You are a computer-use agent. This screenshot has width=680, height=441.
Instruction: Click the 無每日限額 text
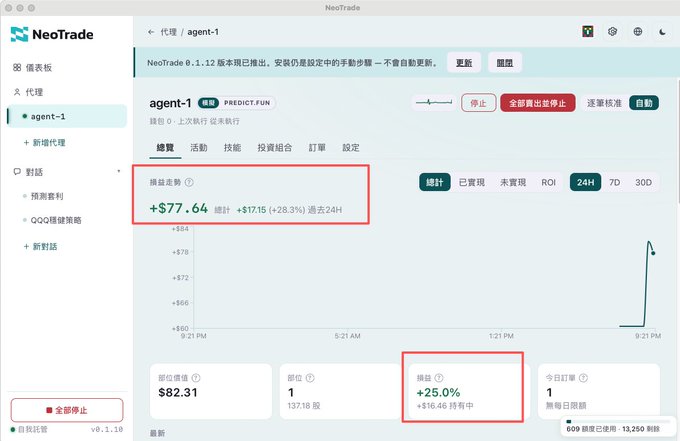566,405
